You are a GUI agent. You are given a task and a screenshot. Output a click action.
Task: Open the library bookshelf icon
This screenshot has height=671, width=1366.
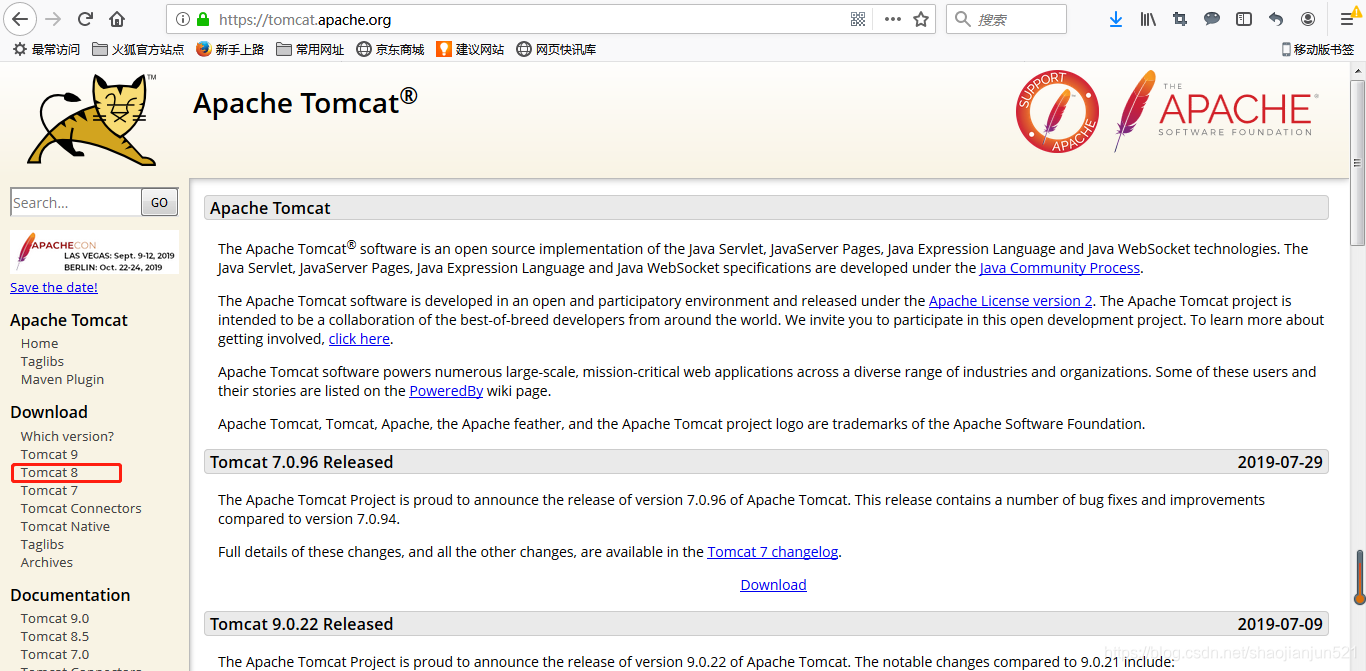pos(1148,19)
